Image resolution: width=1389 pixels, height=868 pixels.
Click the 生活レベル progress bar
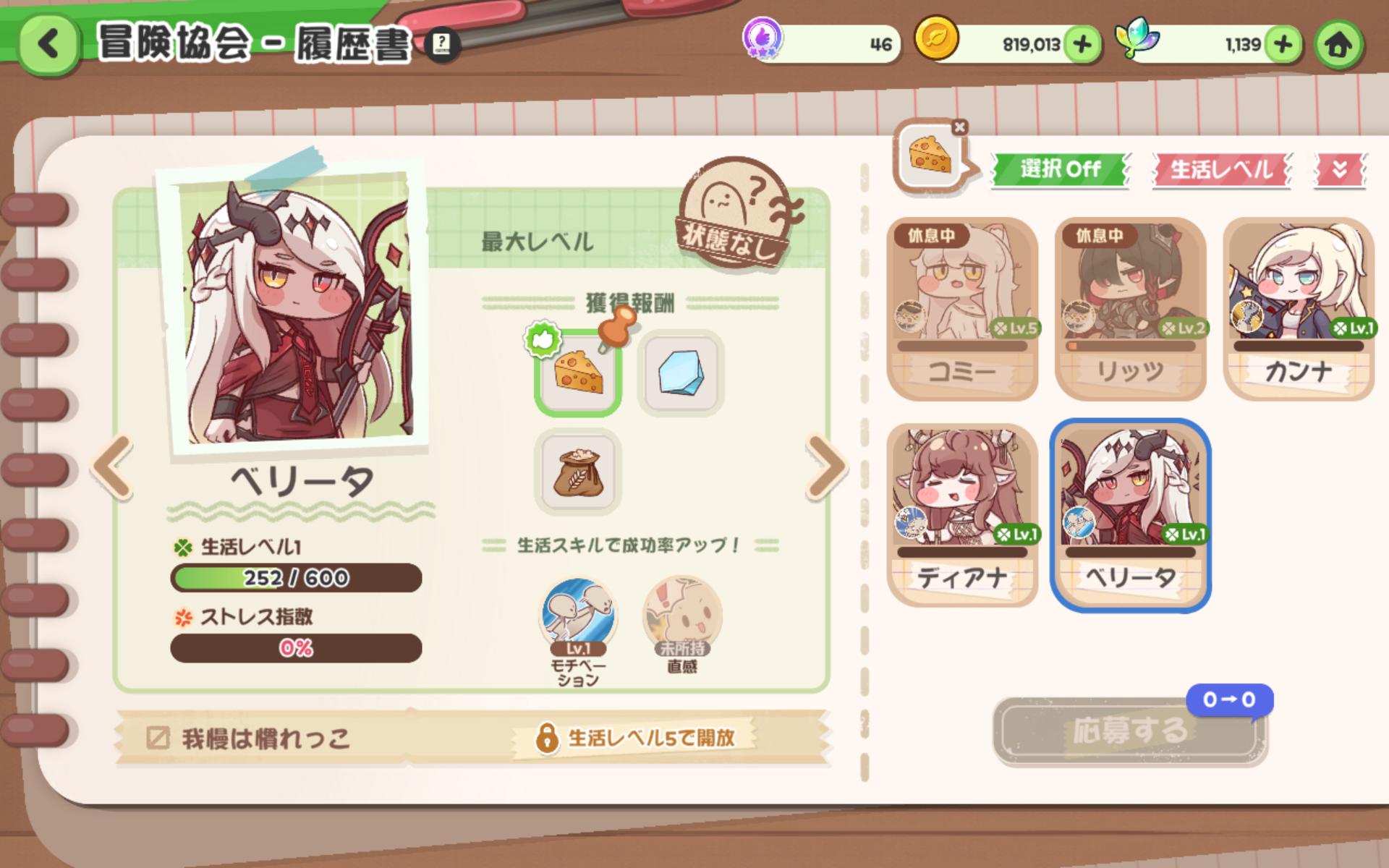click(x=296, y=578)
